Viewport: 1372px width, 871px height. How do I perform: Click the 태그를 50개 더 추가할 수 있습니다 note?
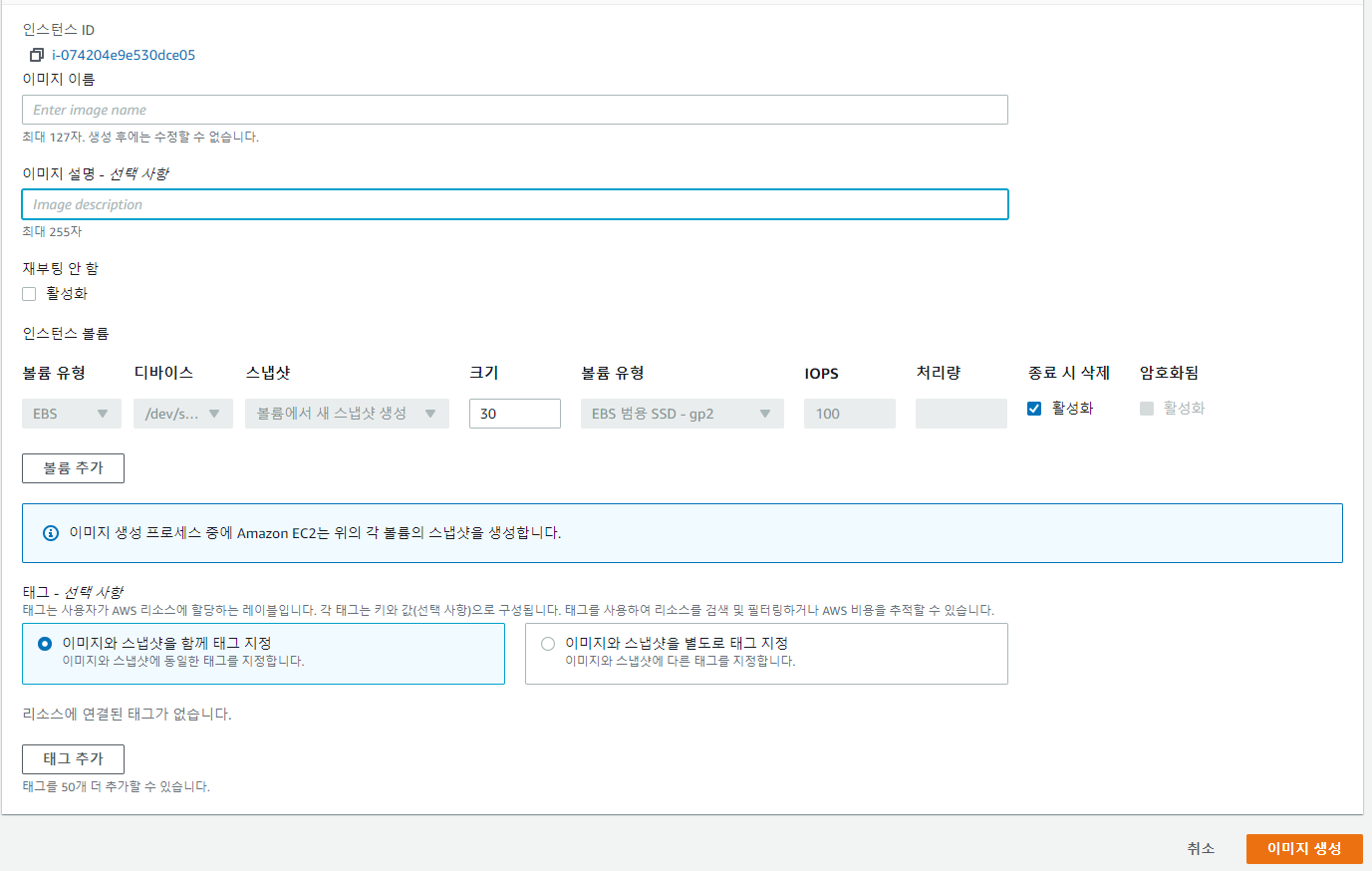(x=117, y=786)
